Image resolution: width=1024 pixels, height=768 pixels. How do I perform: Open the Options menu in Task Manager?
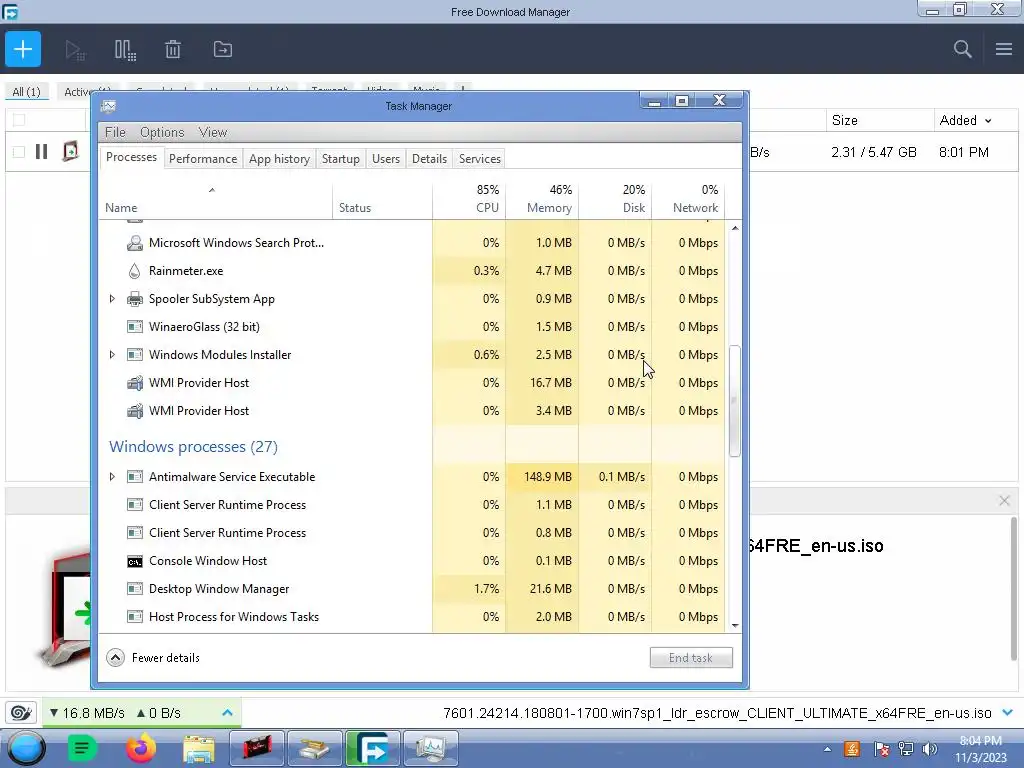click(x=162, y=132)
